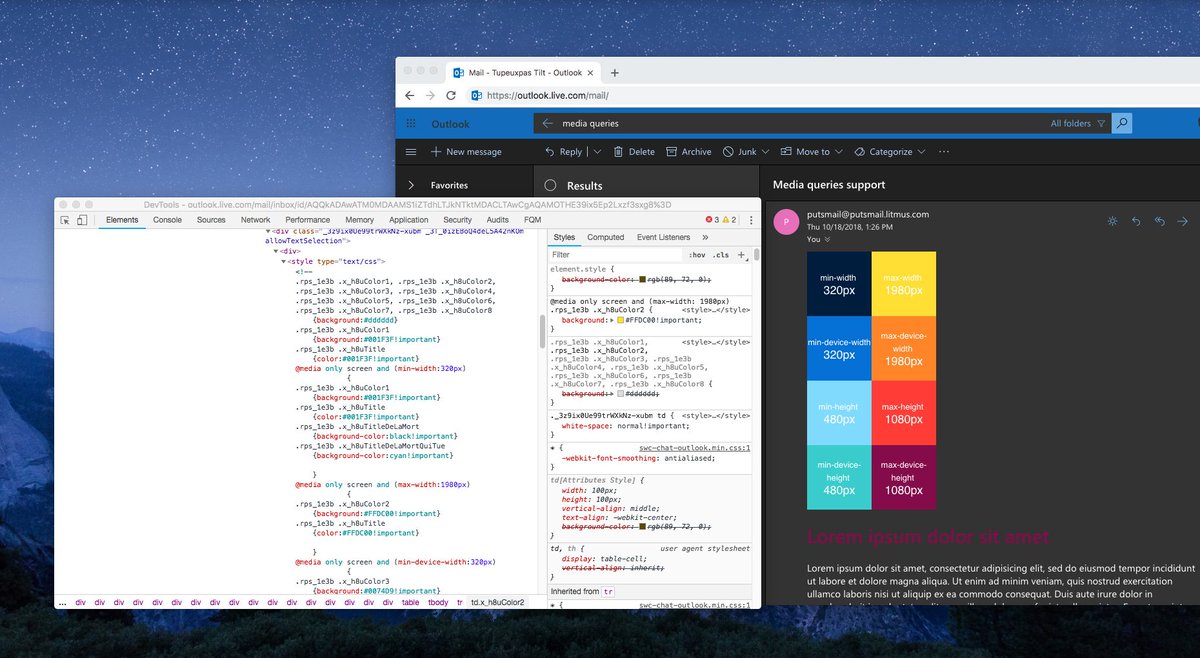Open the All folders search filter
The width and height of the screenshot is (1200, 658).
[x=1078, y=124]
